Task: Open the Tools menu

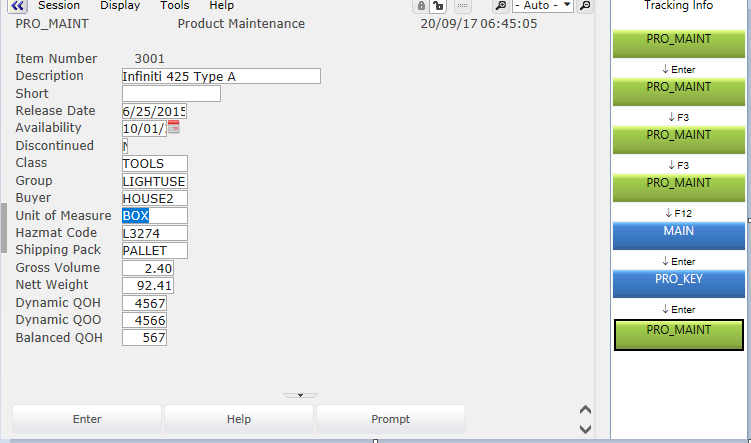Action: (x=174, y=6)
